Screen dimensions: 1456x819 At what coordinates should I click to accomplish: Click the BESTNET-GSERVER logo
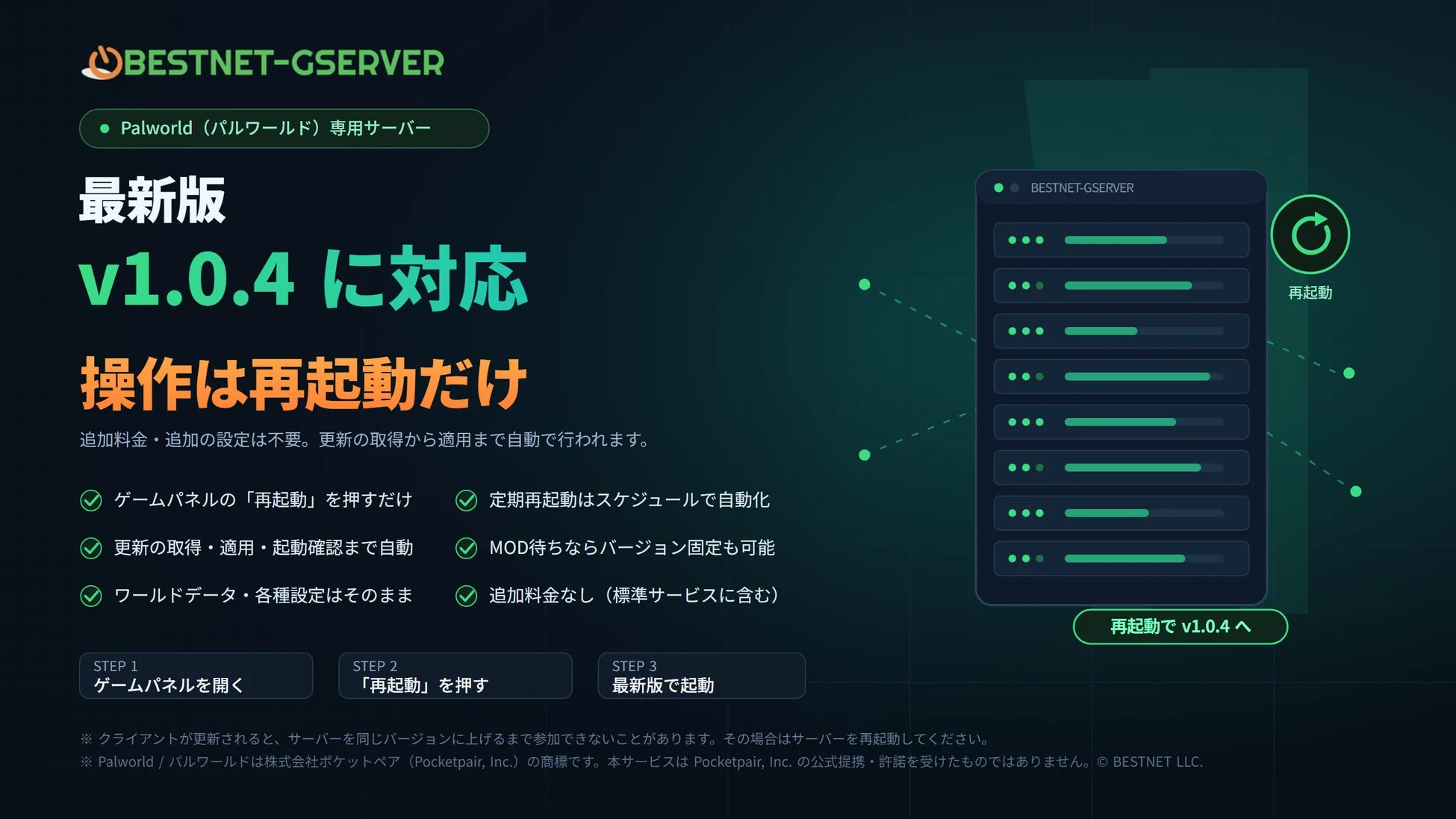pyautogui.click(x=262, y=63)
